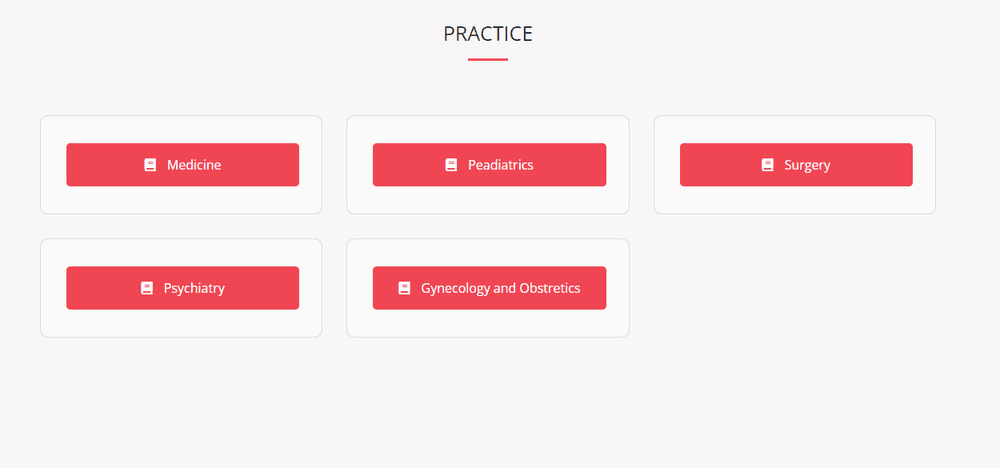Click the blank page area below the Psychiatry card
Viewport: 1000px width, 468px height.
pyautogui.click(x=181, y=400)
